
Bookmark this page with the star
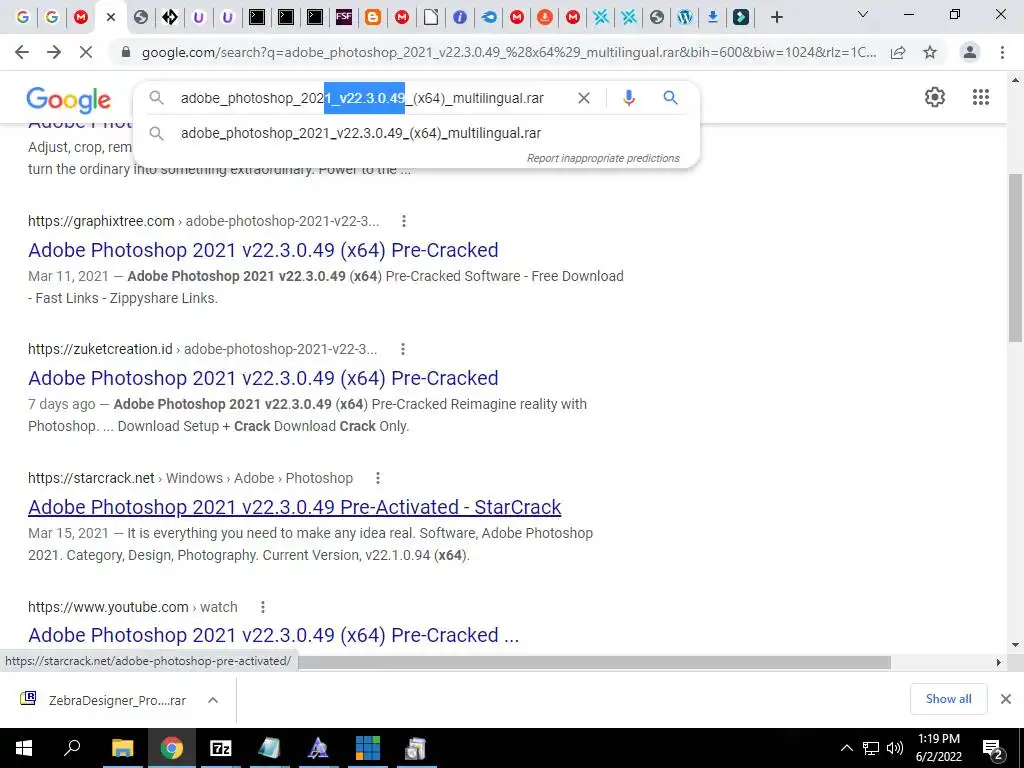[x=930, y=52]
